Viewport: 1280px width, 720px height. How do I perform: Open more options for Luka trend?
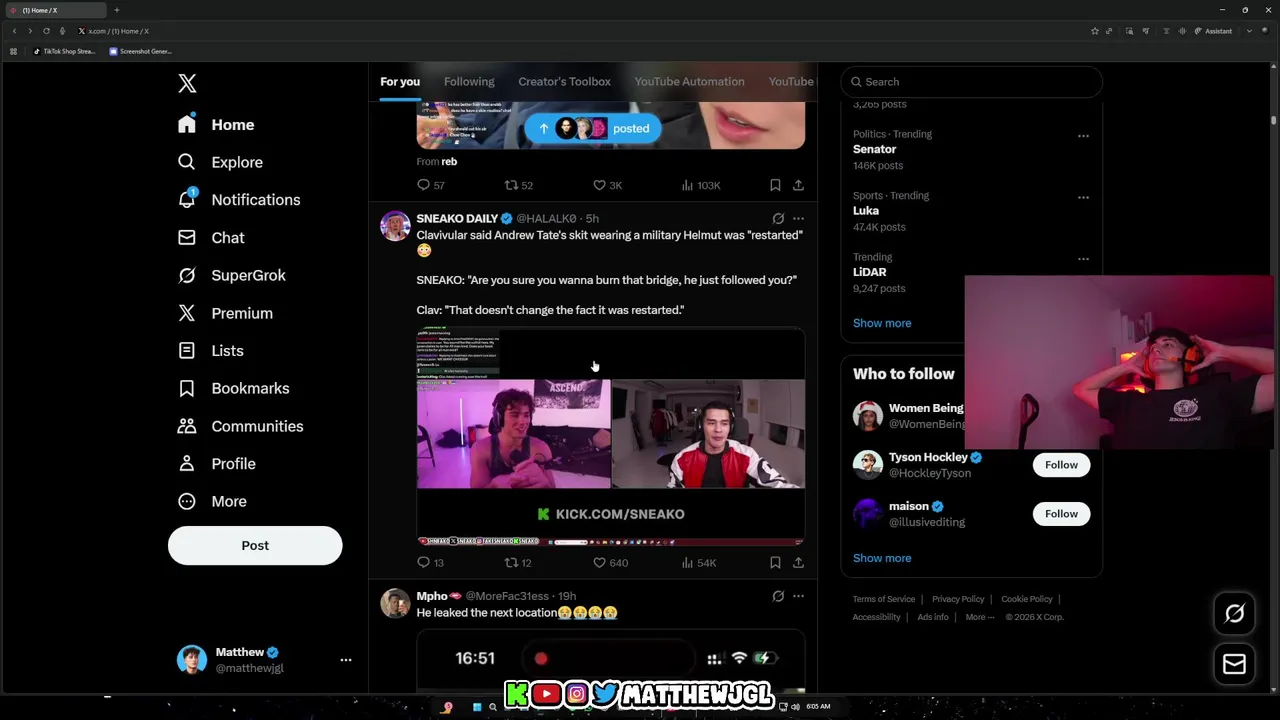click(1083, 197)
